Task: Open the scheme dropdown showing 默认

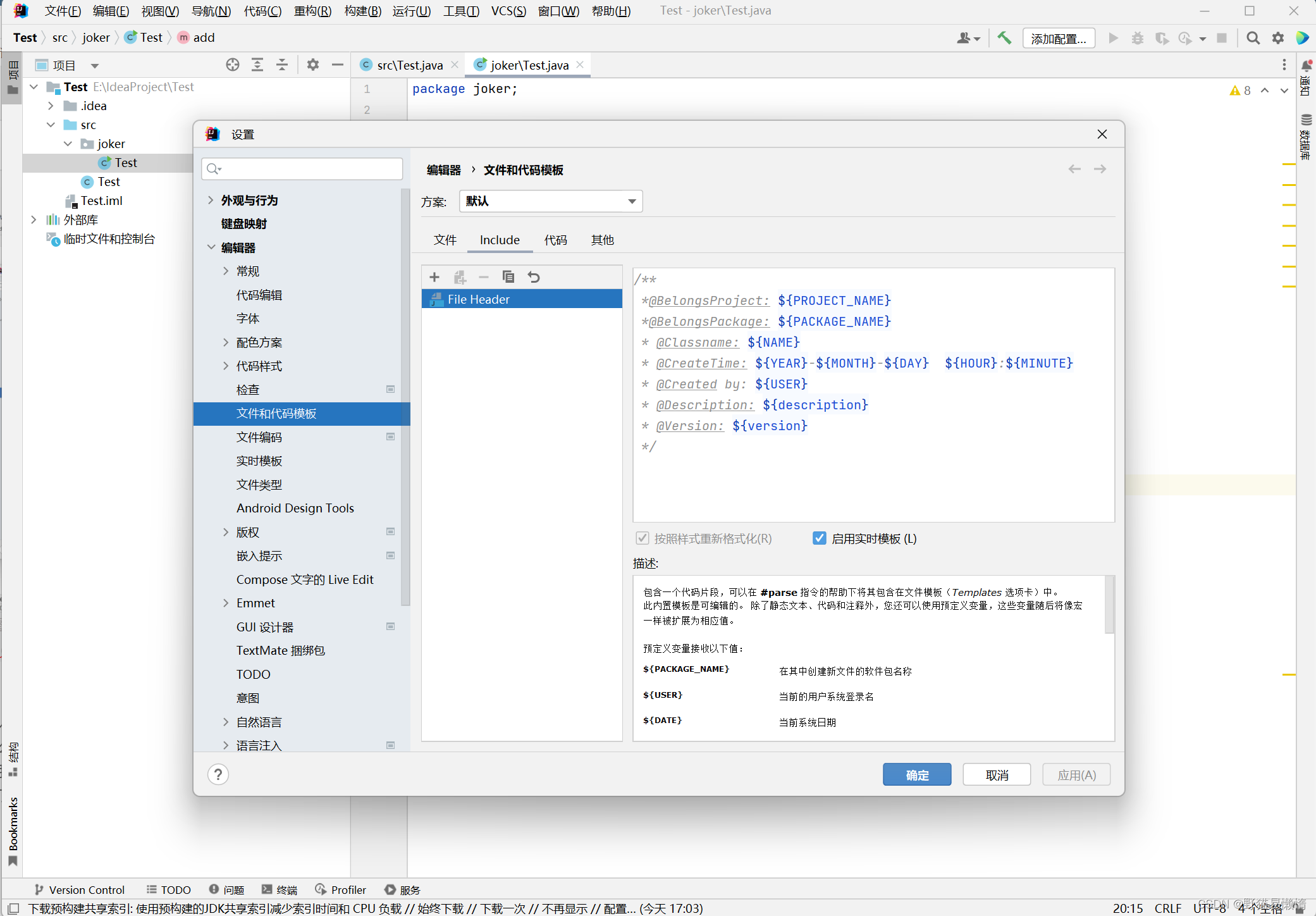Action: pos(550,201)
